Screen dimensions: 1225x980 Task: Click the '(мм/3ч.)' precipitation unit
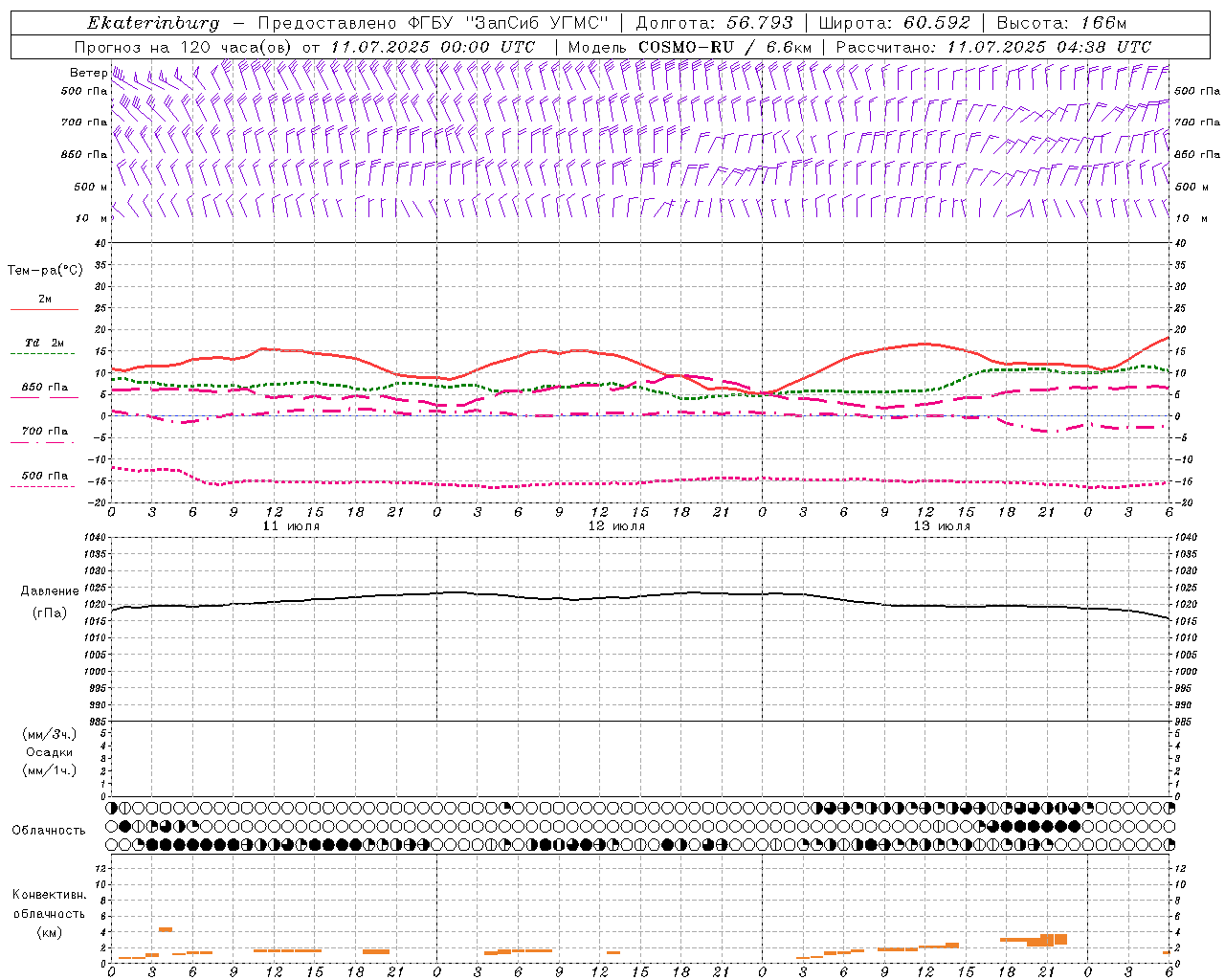(49, 734)
